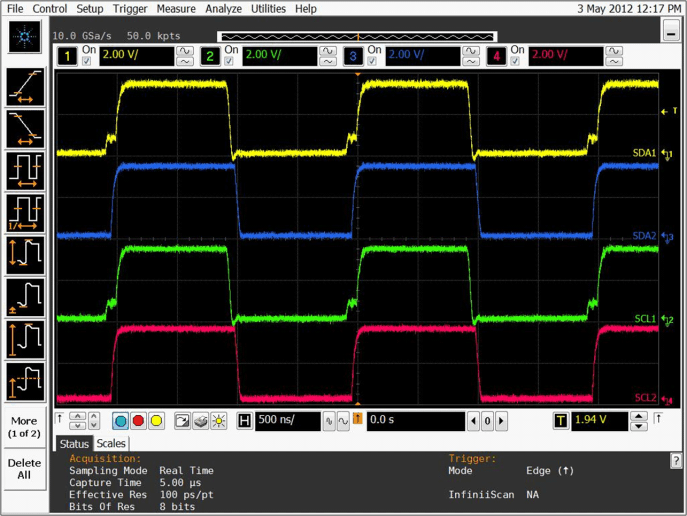Open the Trigger menu
This screenshot has width=687, height=516.
click(x=129, y=8)
